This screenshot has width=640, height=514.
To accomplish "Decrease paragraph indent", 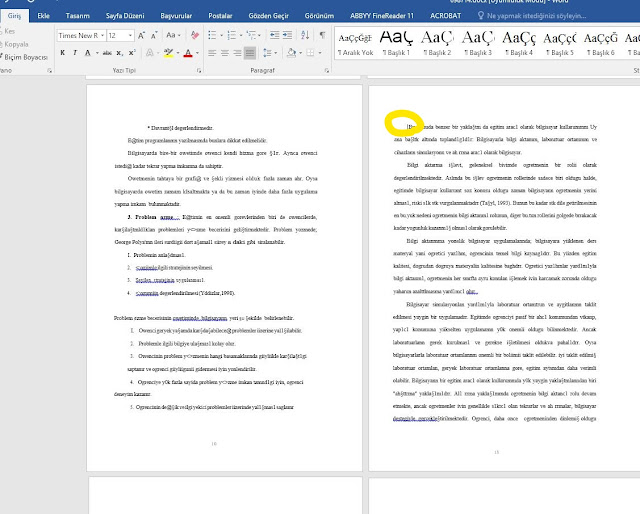I will (x=274, y=35).
